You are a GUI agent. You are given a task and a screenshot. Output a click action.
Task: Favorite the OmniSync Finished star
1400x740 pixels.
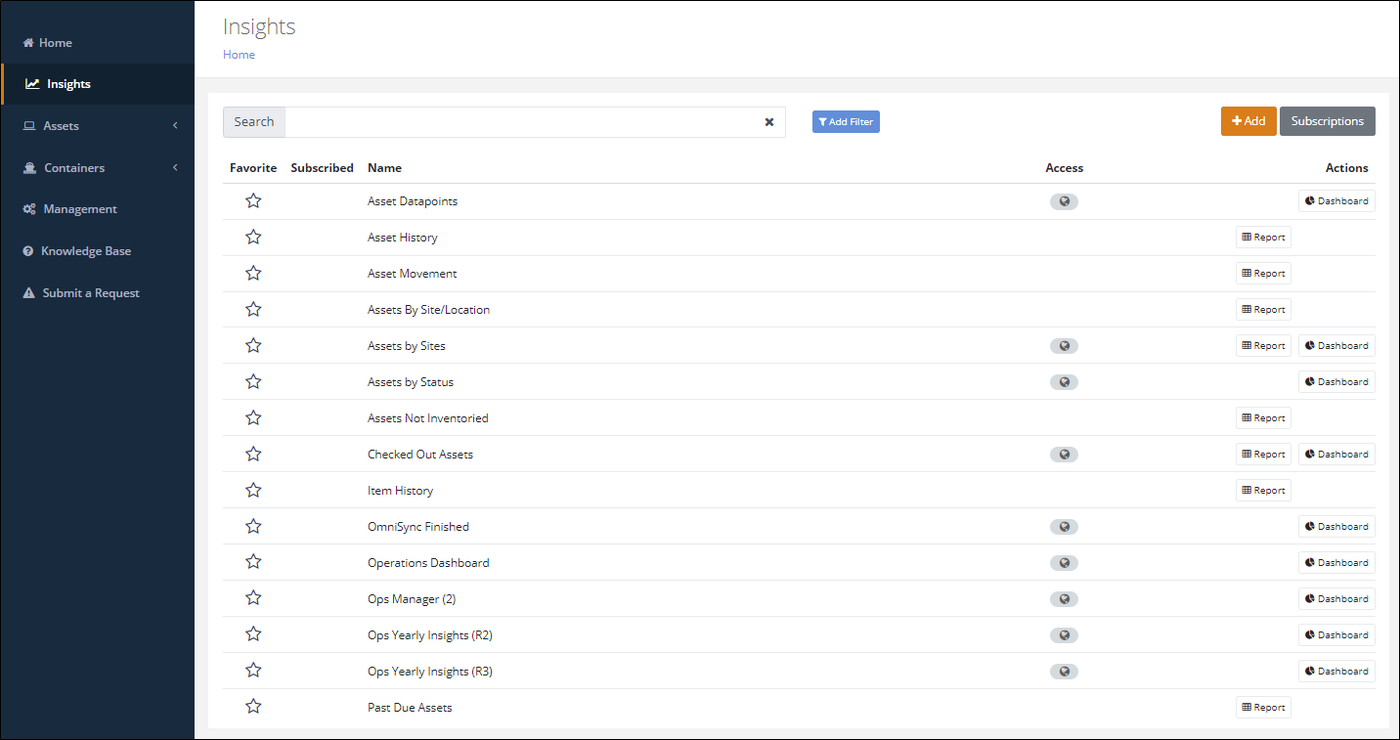click(253, 526)
